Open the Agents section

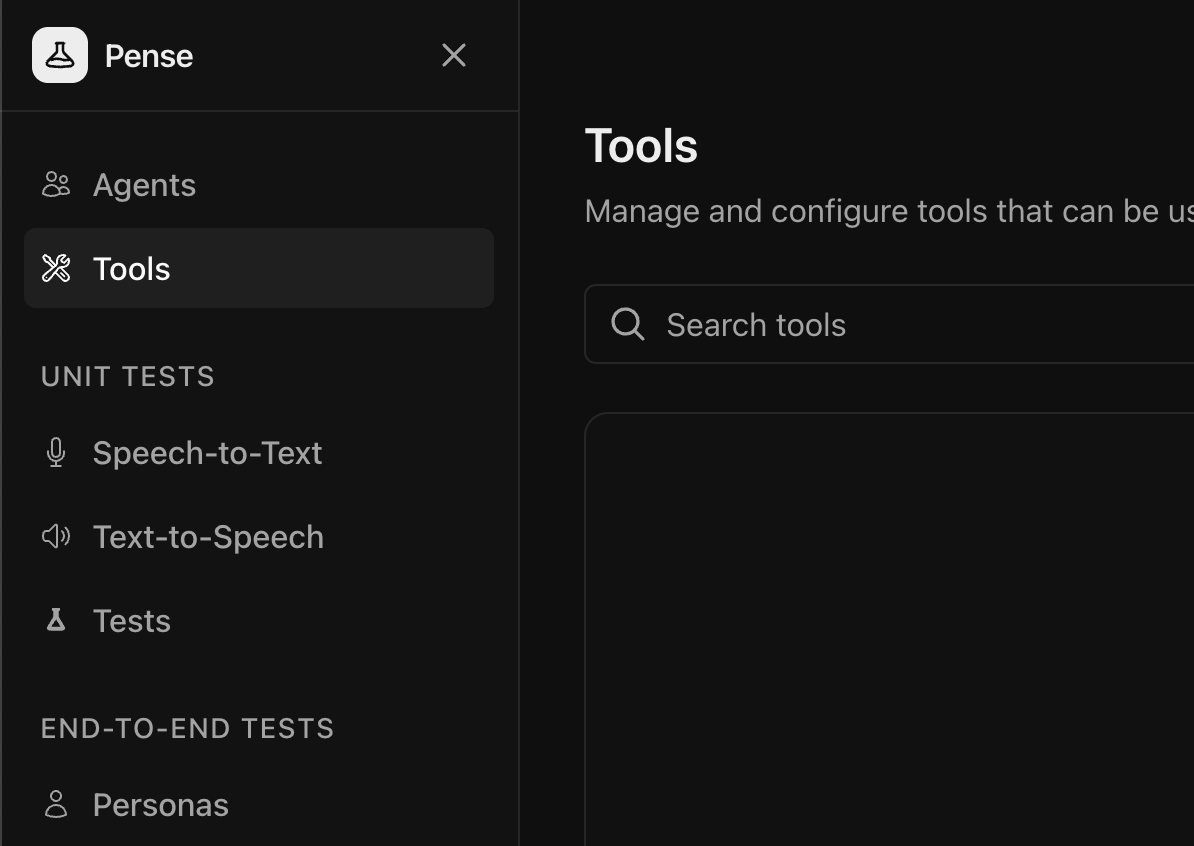[x=145, y=184]
